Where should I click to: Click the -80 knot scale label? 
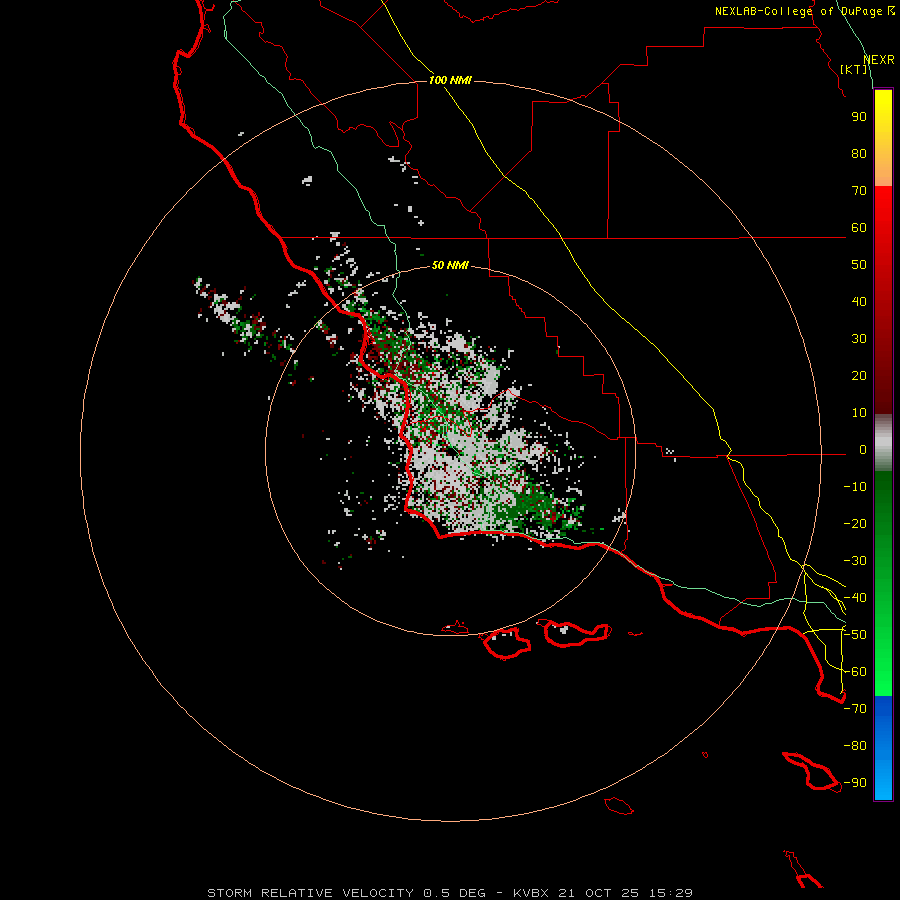pyautogui.click(x=855, y=746)
